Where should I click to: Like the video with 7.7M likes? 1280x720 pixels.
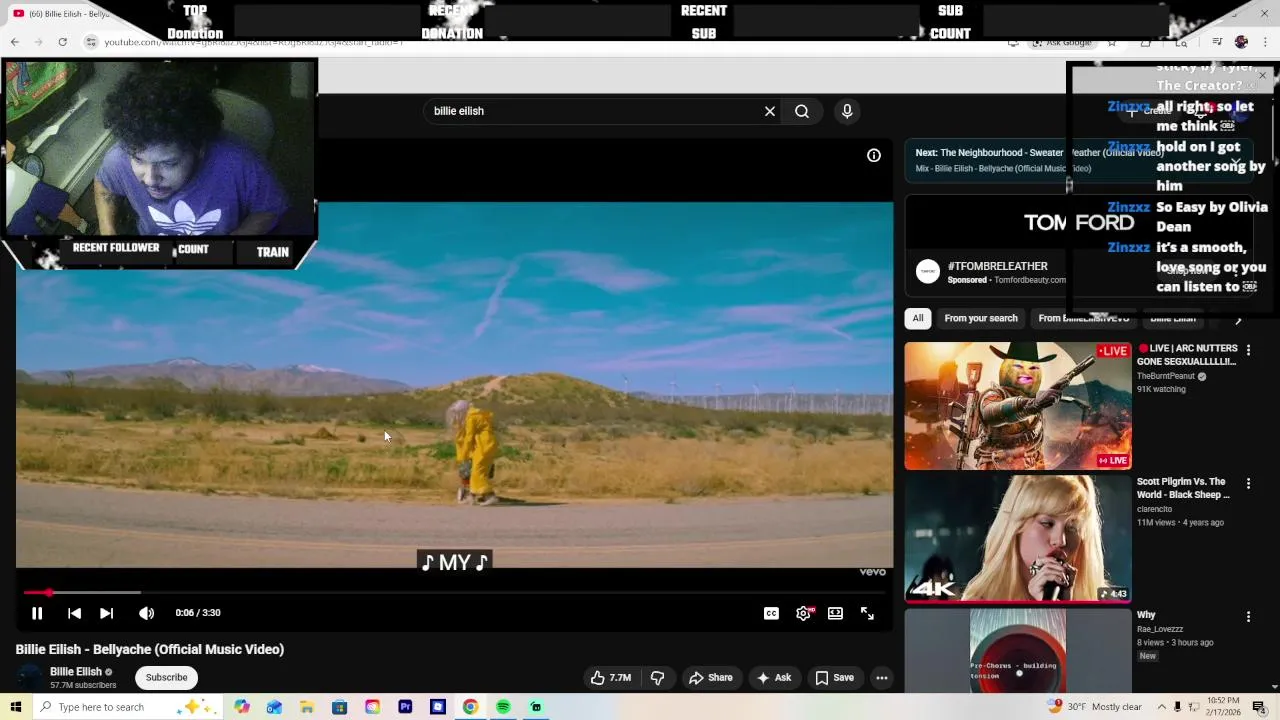point(611,678)
